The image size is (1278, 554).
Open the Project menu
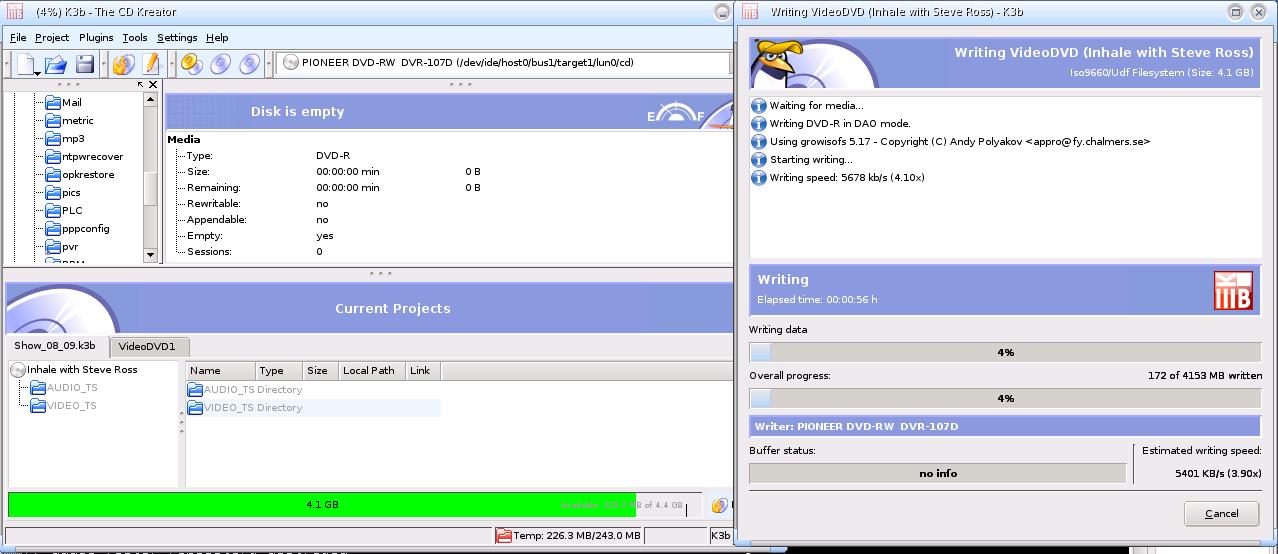[x=52, y=38]
